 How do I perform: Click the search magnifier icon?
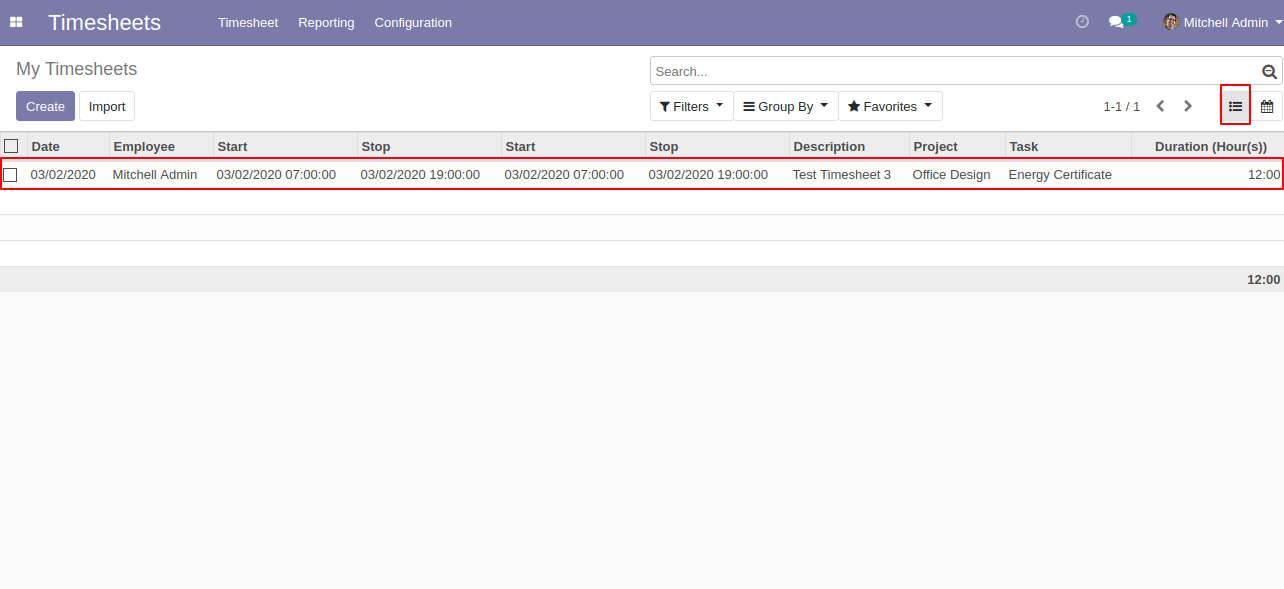(x=1269, y=72)
